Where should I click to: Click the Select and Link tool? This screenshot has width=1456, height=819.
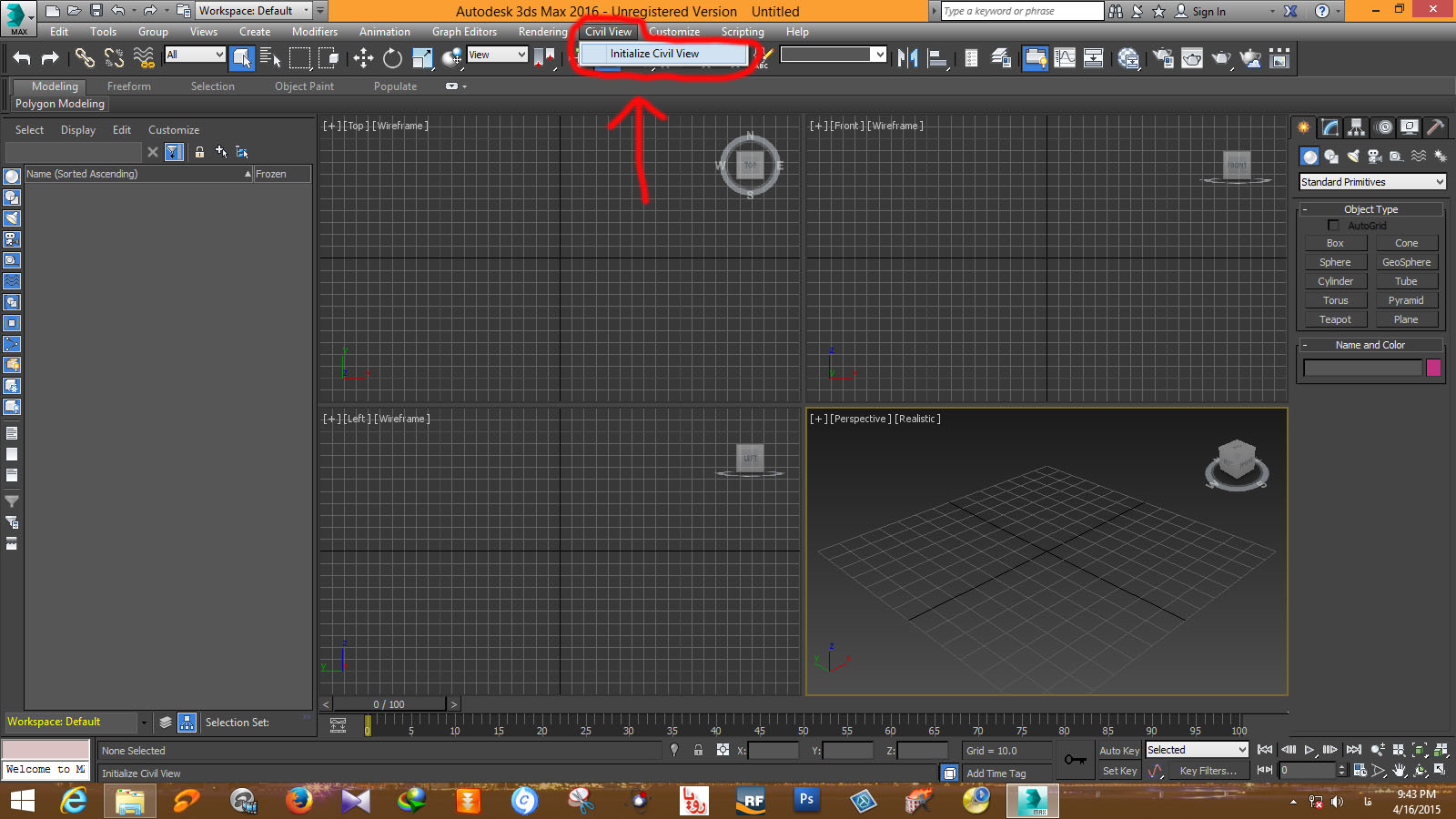click(x=85, y=58)
